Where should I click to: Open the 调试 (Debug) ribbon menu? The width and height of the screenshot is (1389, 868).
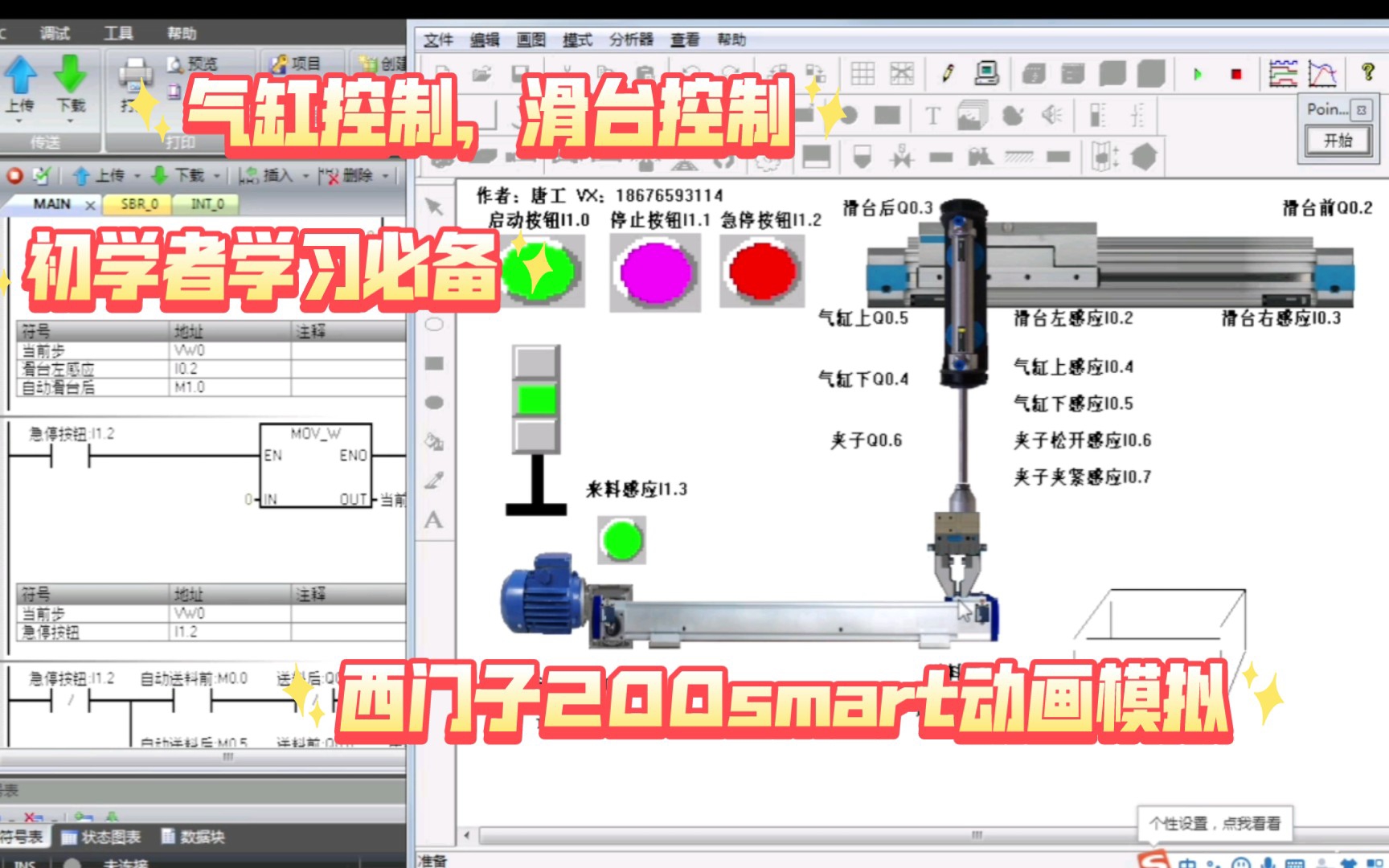coord(55,33)
